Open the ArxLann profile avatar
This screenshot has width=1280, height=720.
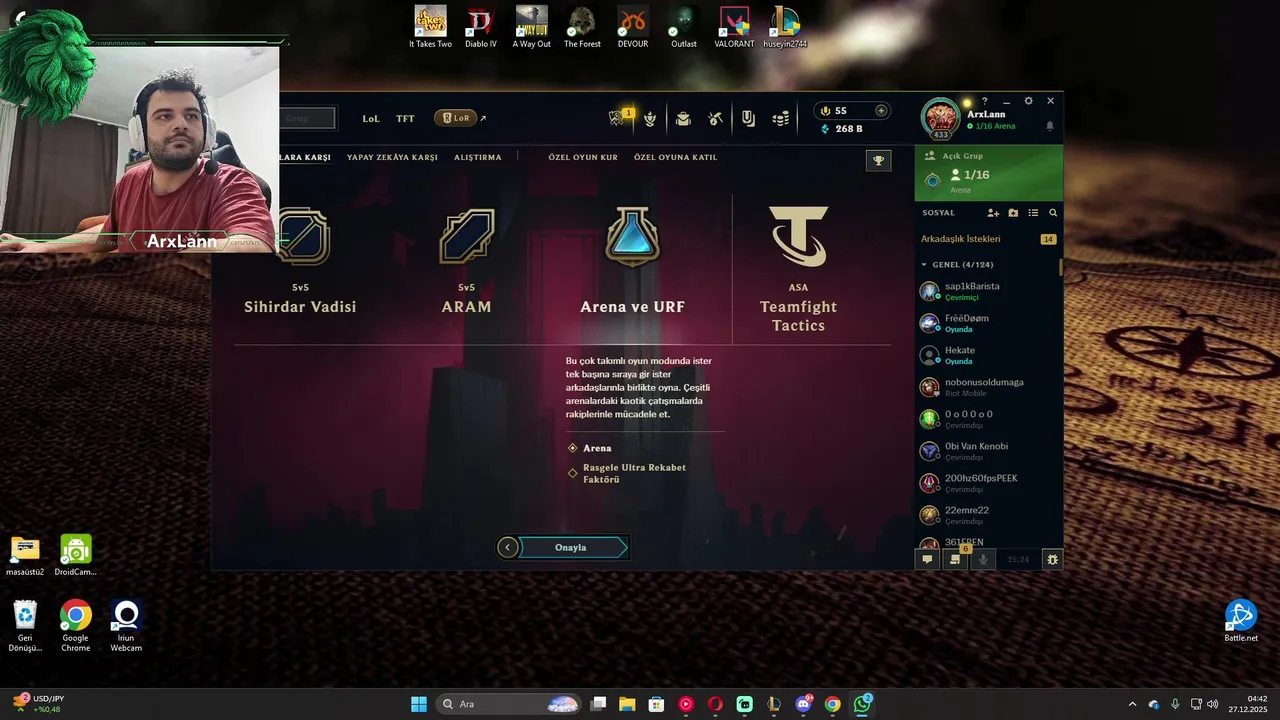(x=941, y=118)
